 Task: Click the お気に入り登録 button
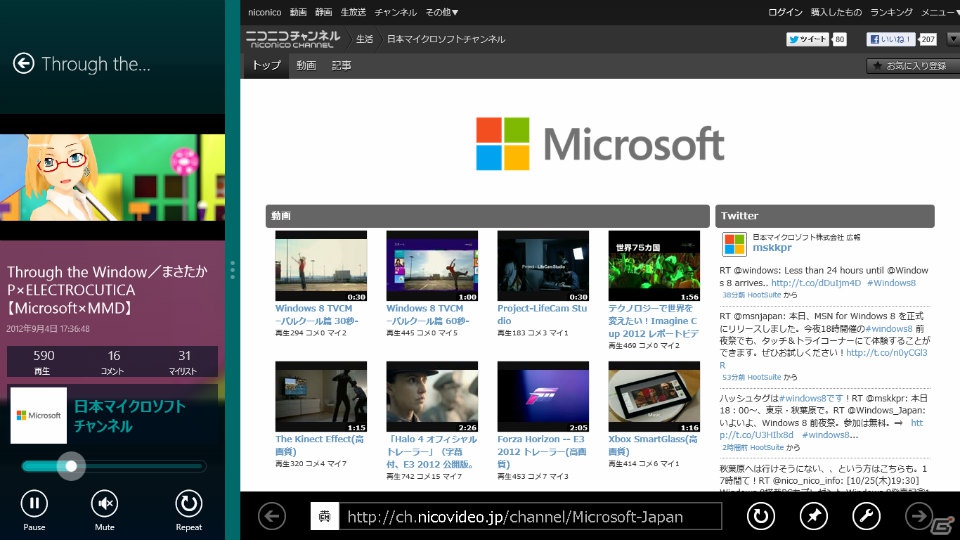pos(913,66)
